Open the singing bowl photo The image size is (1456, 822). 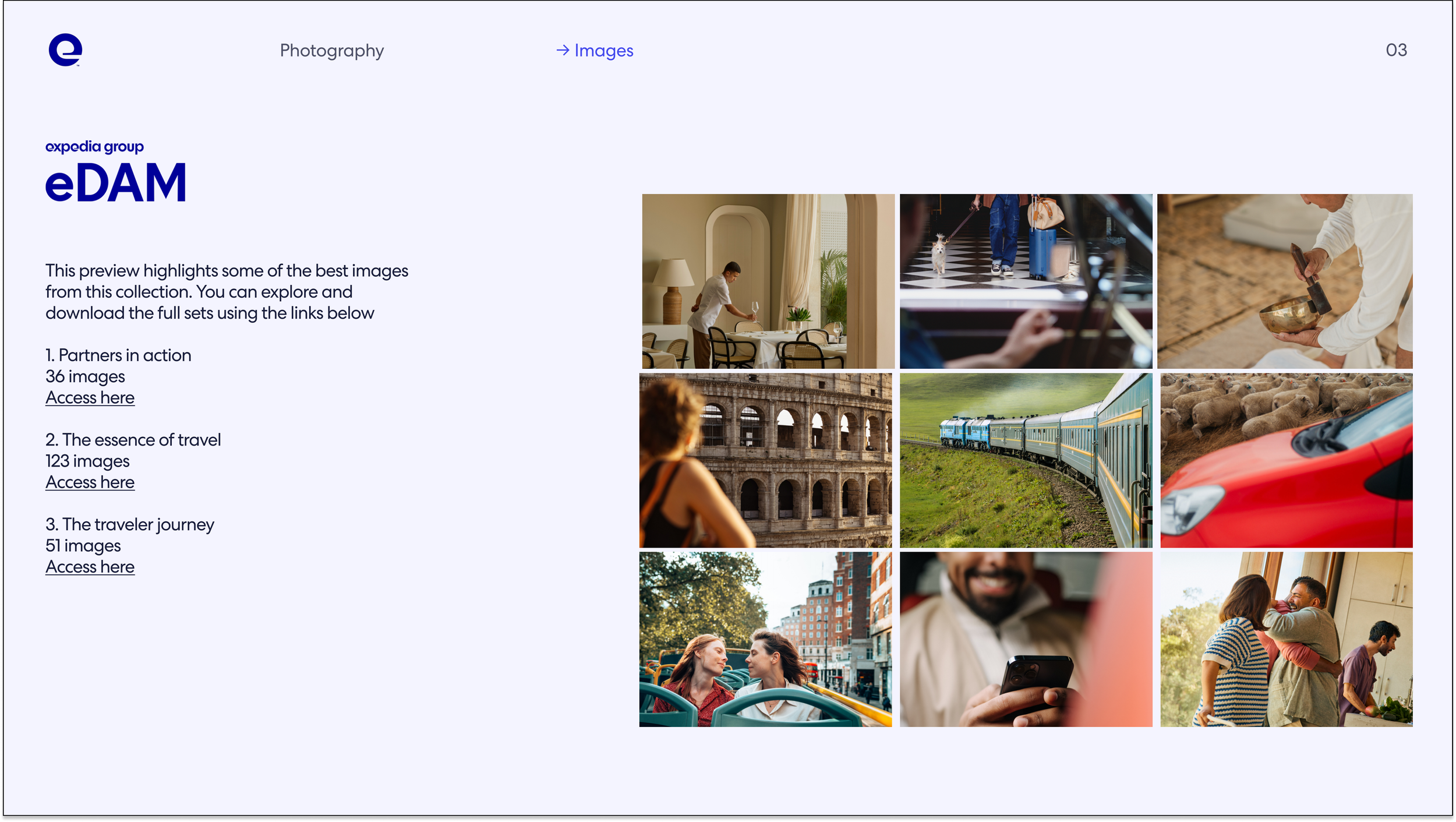[1284, 281]
